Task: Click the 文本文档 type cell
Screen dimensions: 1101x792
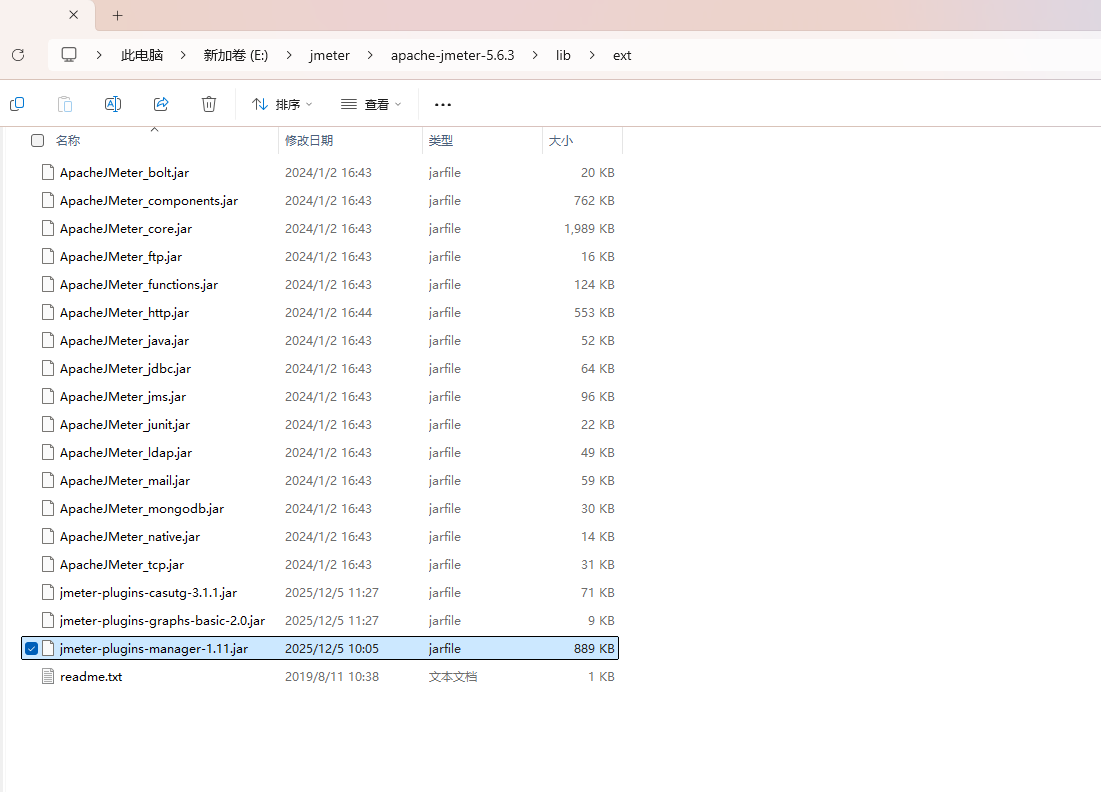Action: coord(453,676)
